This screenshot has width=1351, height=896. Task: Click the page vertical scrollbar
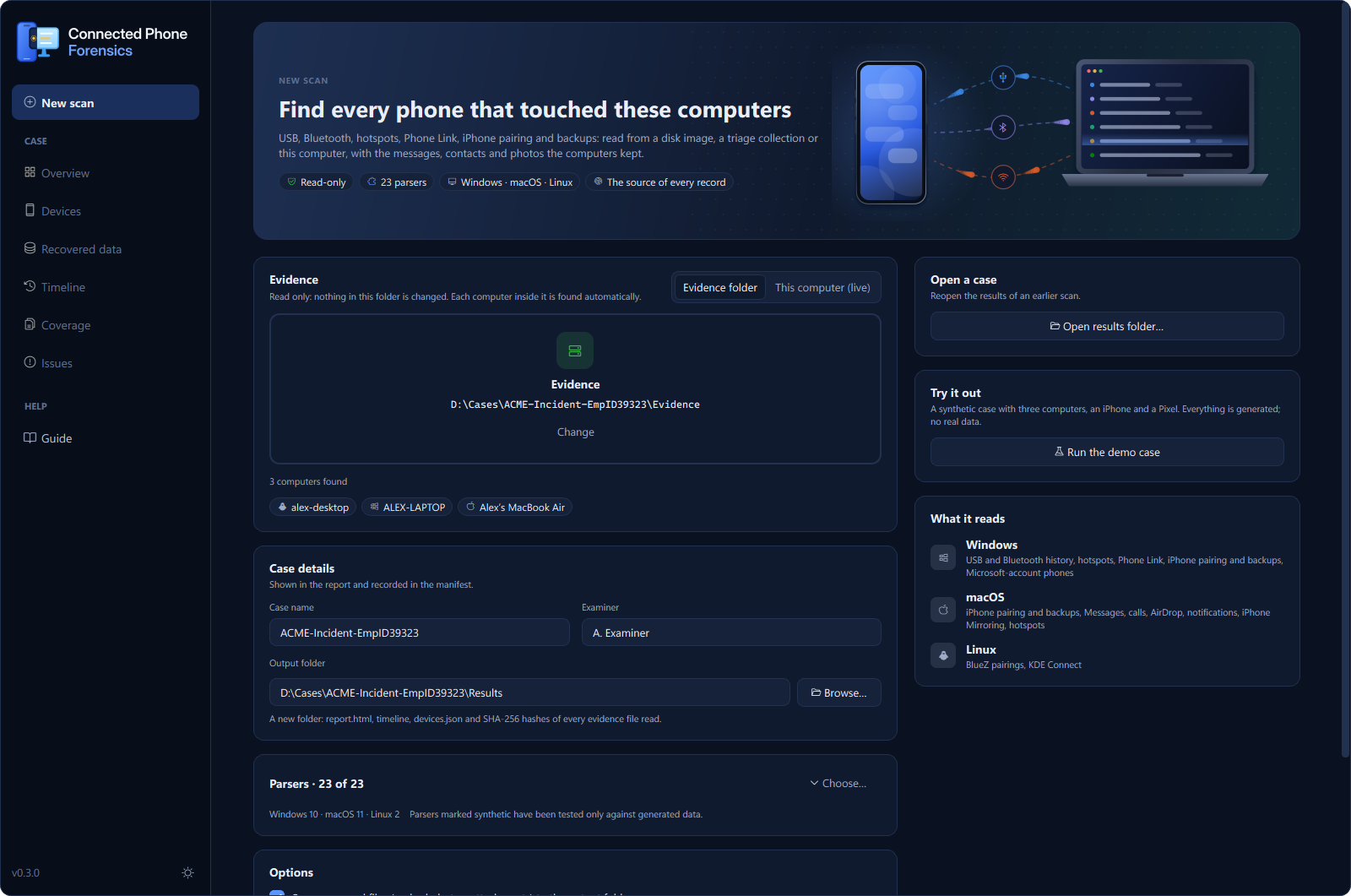tap(1345, 380)
